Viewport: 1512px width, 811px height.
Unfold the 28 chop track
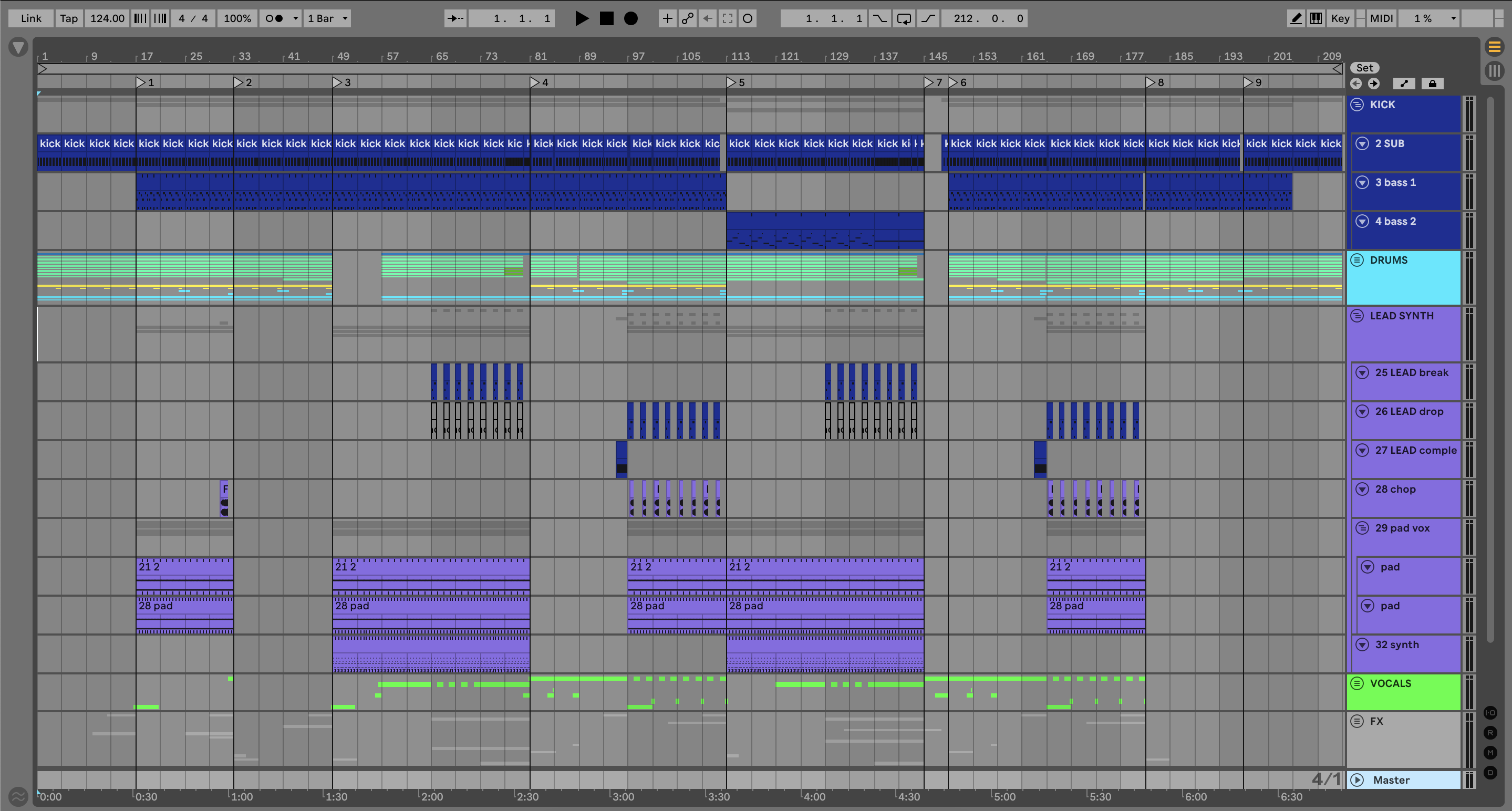coord(1362,489)
